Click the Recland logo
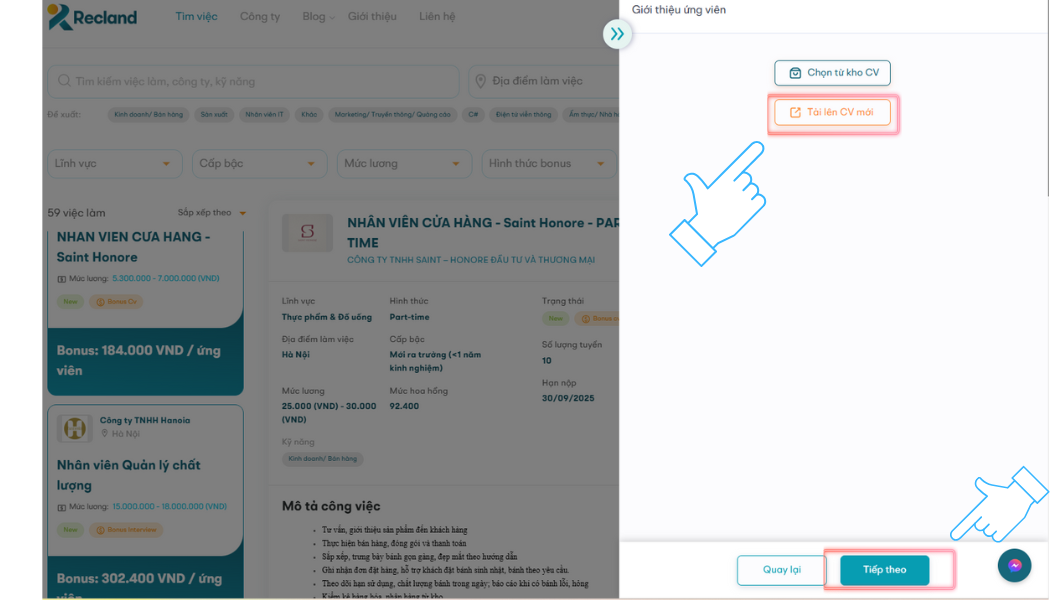This screenshot has height=600, width=1050. pos(92,17)
